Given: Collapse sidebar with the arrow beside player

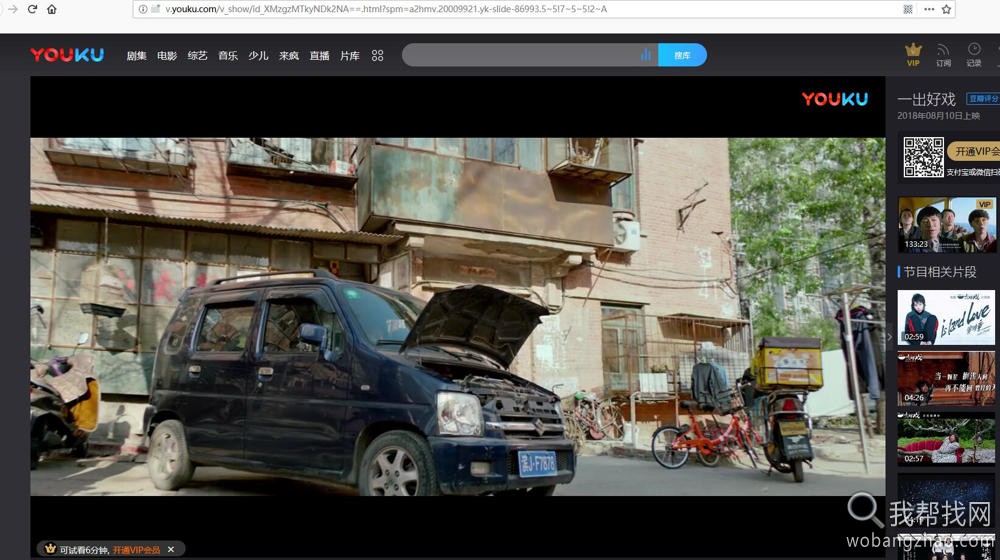Looking at the screenshot, I should pyautogui.click(x=890, y=336).
